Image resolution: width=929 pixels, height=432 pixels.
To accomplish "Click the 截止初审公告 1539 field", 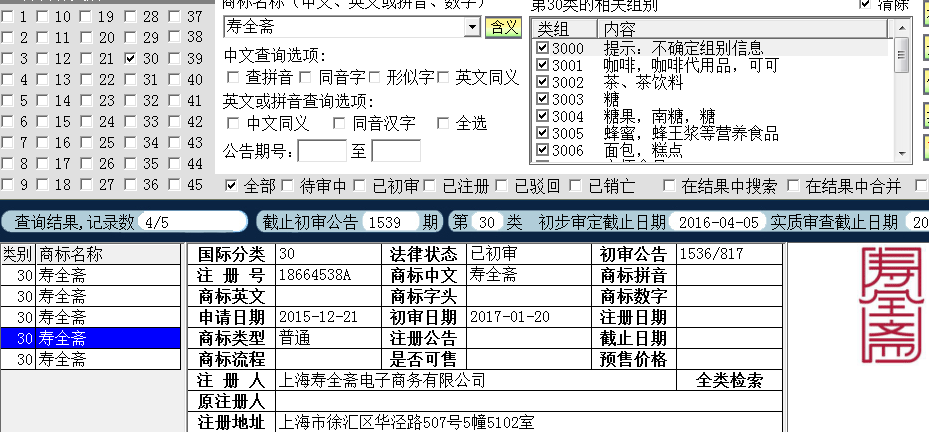I will (390, 222).
